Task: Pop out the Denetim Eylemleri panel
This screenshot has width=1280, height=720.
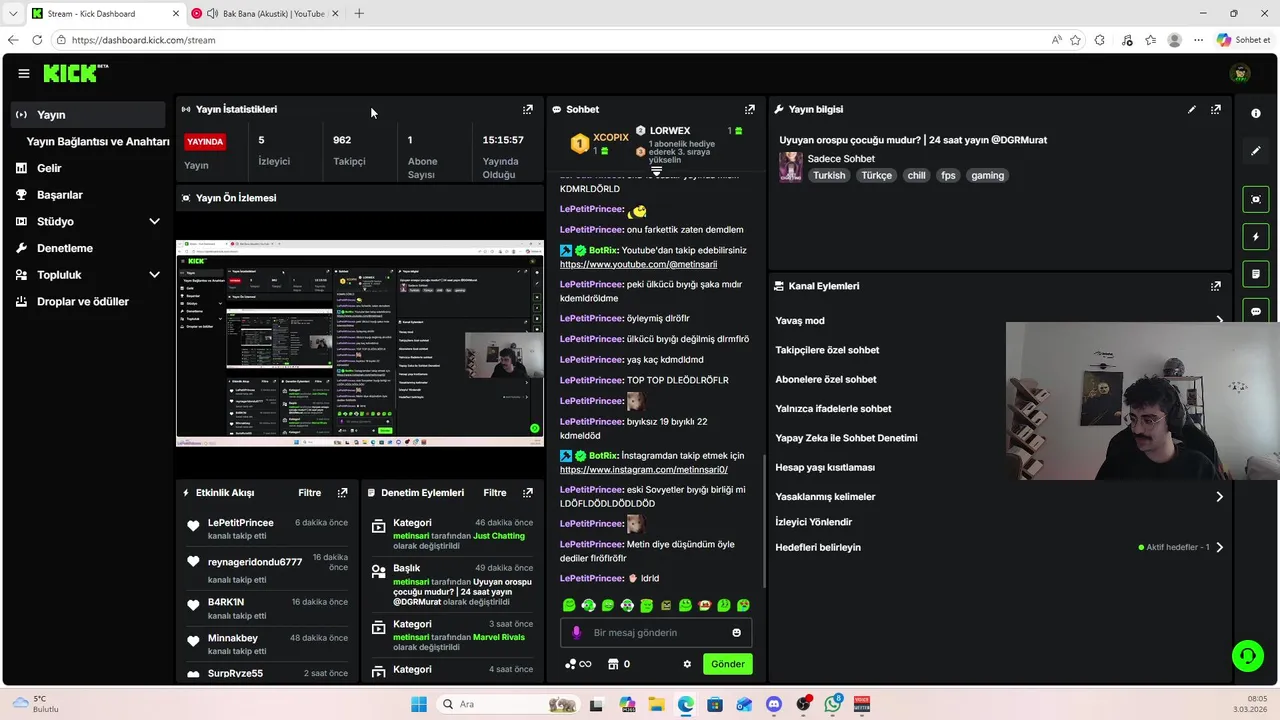Action: pos(528,493)
